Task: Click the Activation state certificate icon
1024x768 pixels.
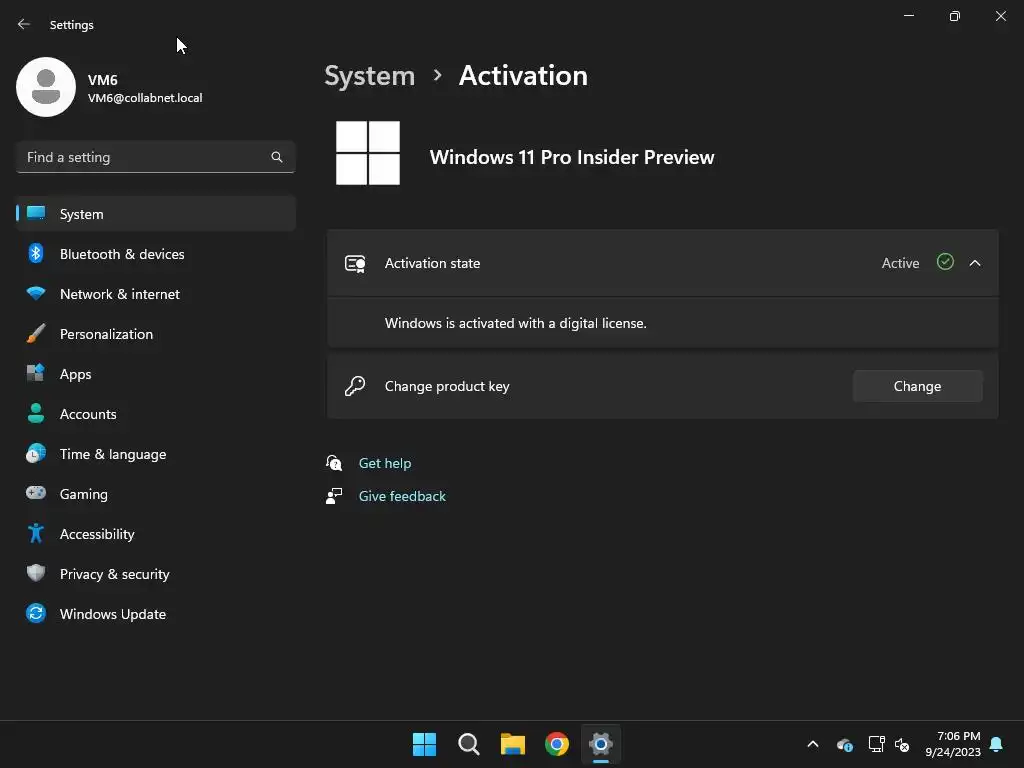Action: pyautogui.click(x=355, y=263)
